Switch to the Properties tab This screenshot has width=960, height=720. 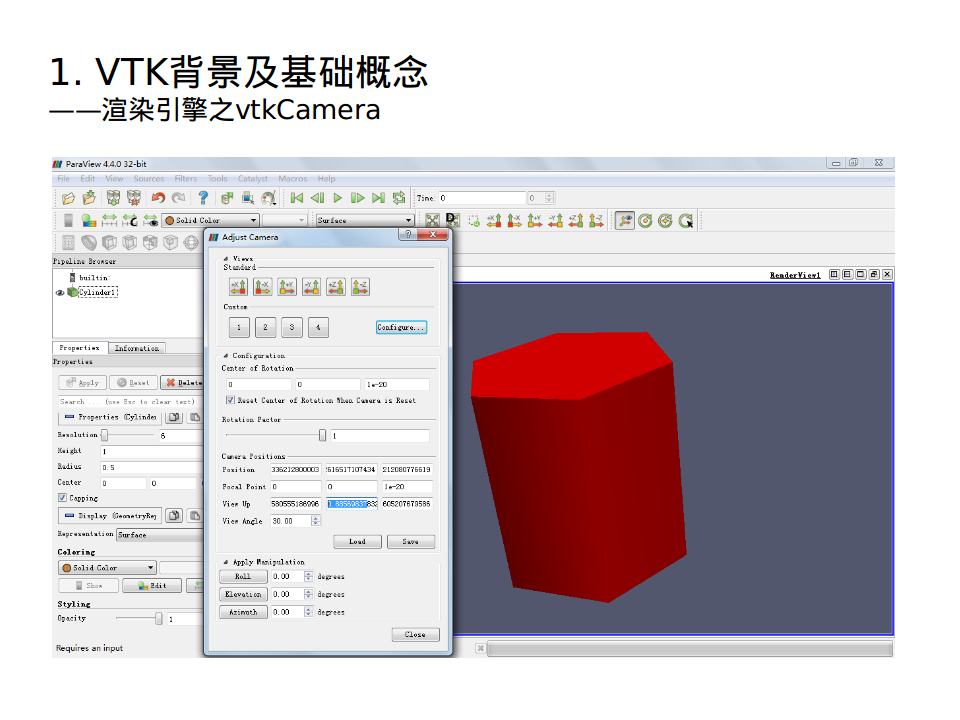click(x=80, y=348)
